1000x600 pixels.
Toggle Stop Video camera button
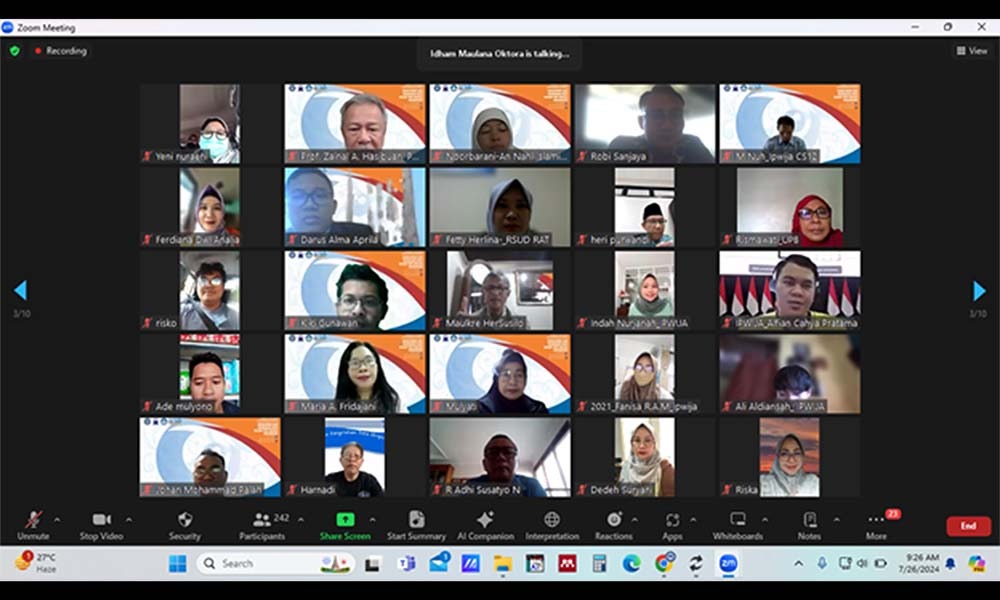coord(102,520)
